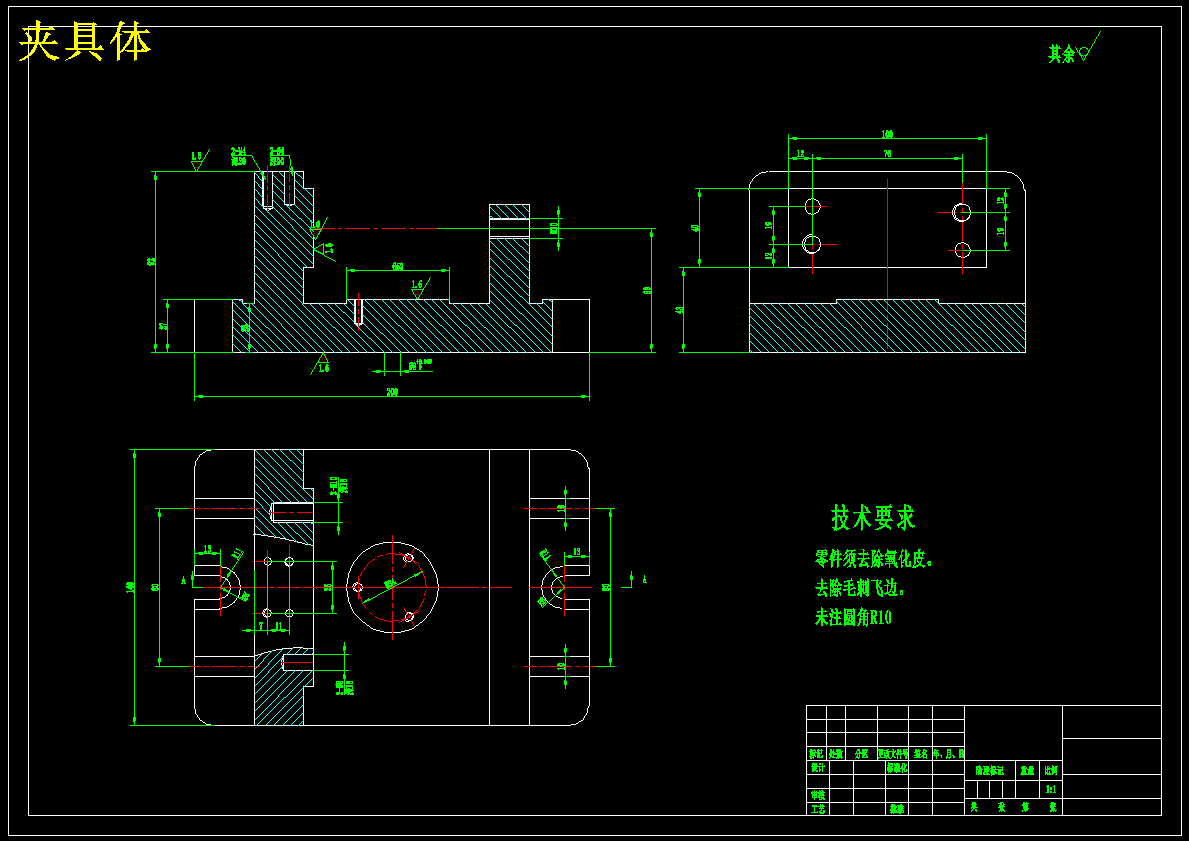Click the "设计" cell in title block
The height and width of the screenshot is (841, 1189).
pyautogui.click(x=817, y=767)
